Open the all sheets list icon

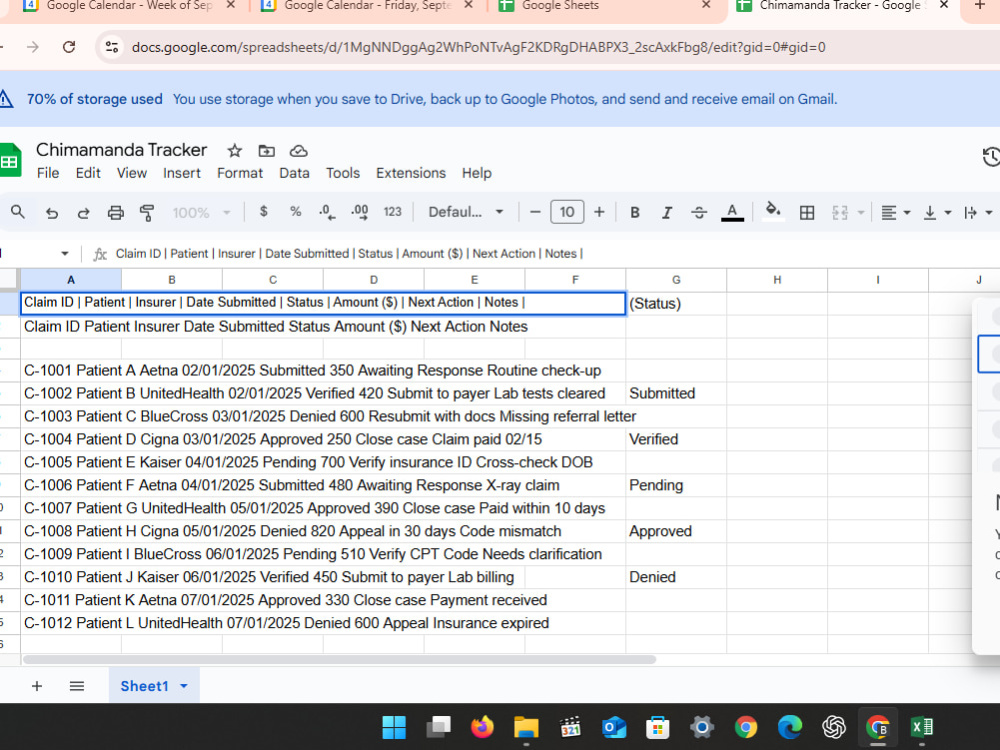[77, 686]
